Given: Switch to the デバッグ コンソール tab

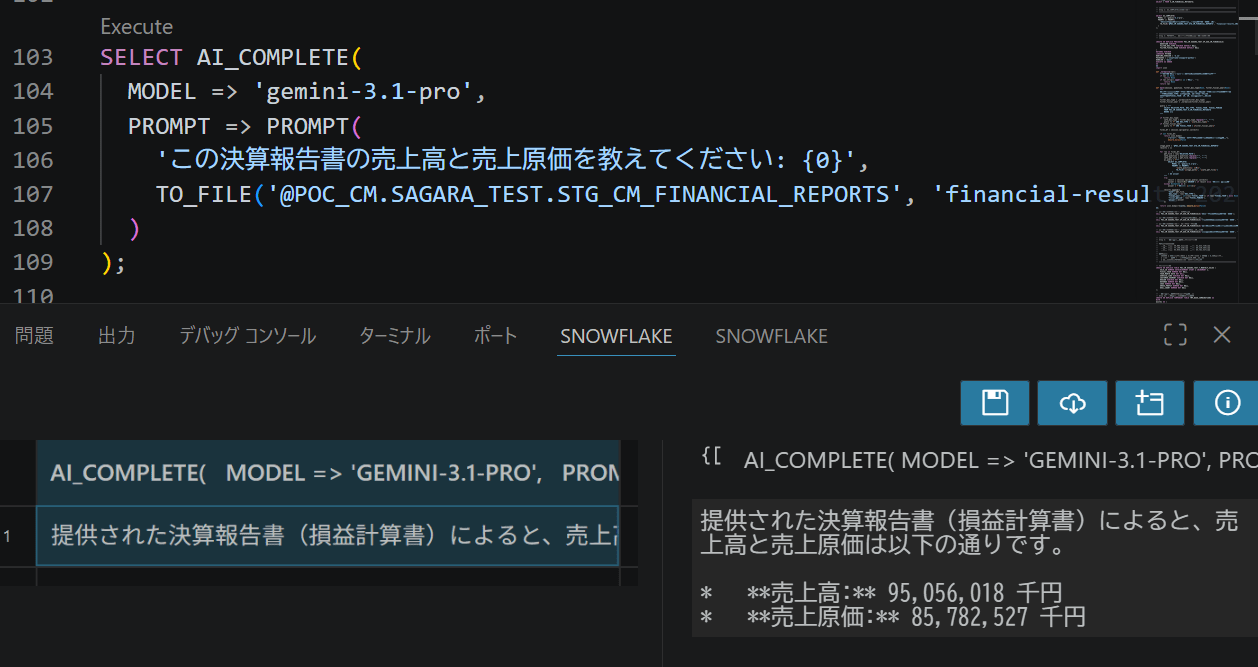Looking at the screenshot, I should [x=248, y=336].
